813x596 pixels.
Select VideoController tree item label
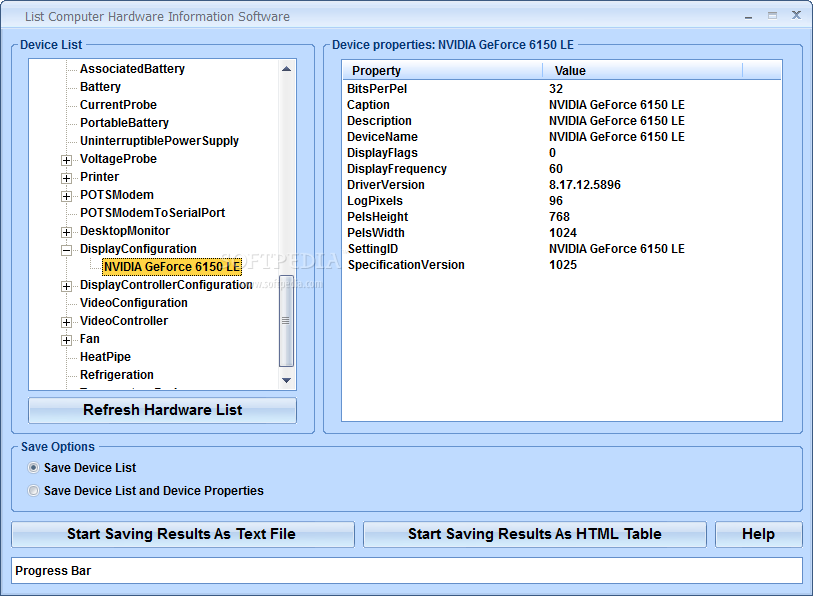(x=124, y=321)
